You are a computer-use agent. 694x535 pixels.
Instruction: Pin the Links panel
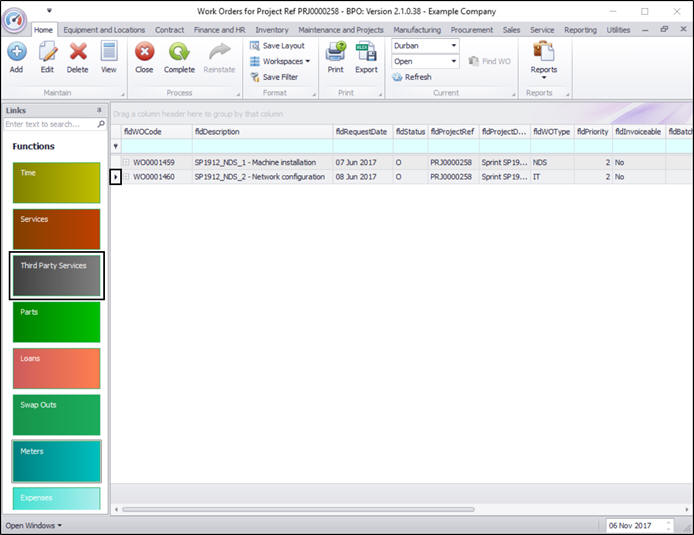[99, 110]
